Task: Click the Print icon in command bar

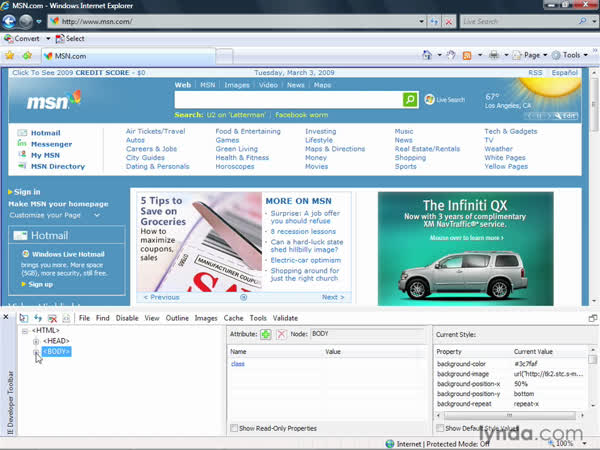Action: click(x=494, y=56)
